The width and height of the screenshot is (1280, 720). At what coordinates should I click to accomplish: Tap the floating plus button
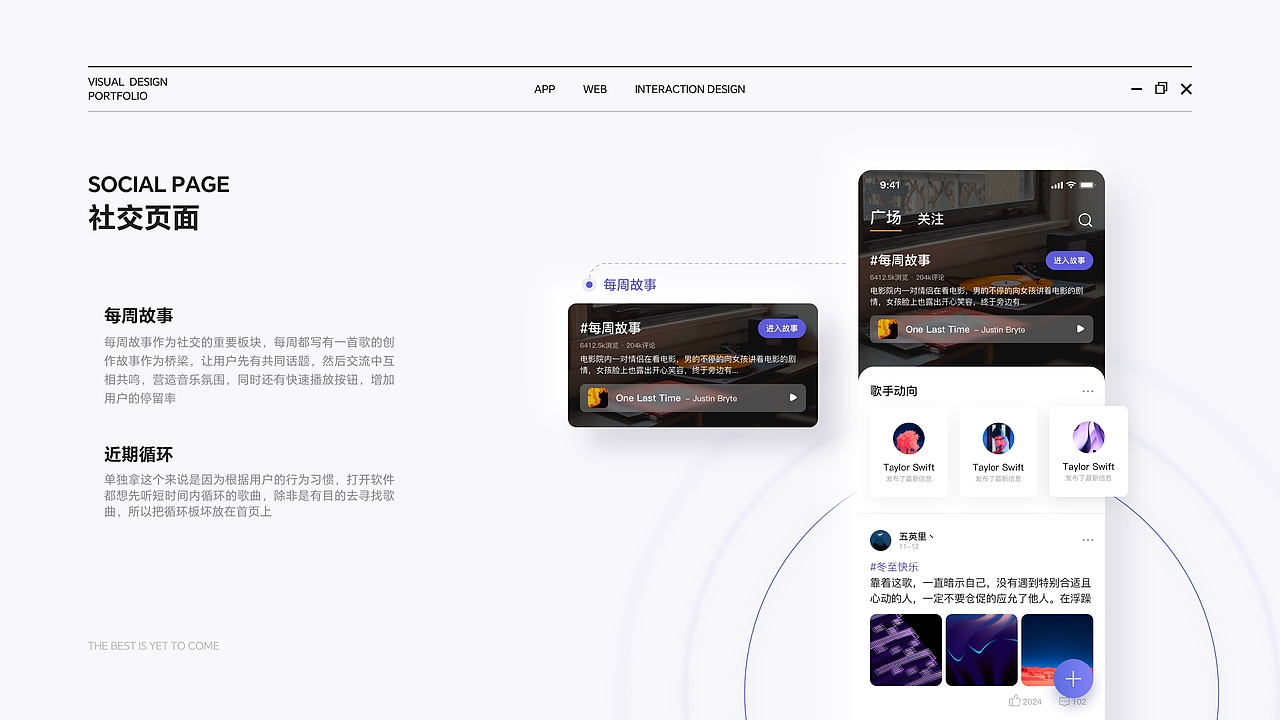(1073, 679)
